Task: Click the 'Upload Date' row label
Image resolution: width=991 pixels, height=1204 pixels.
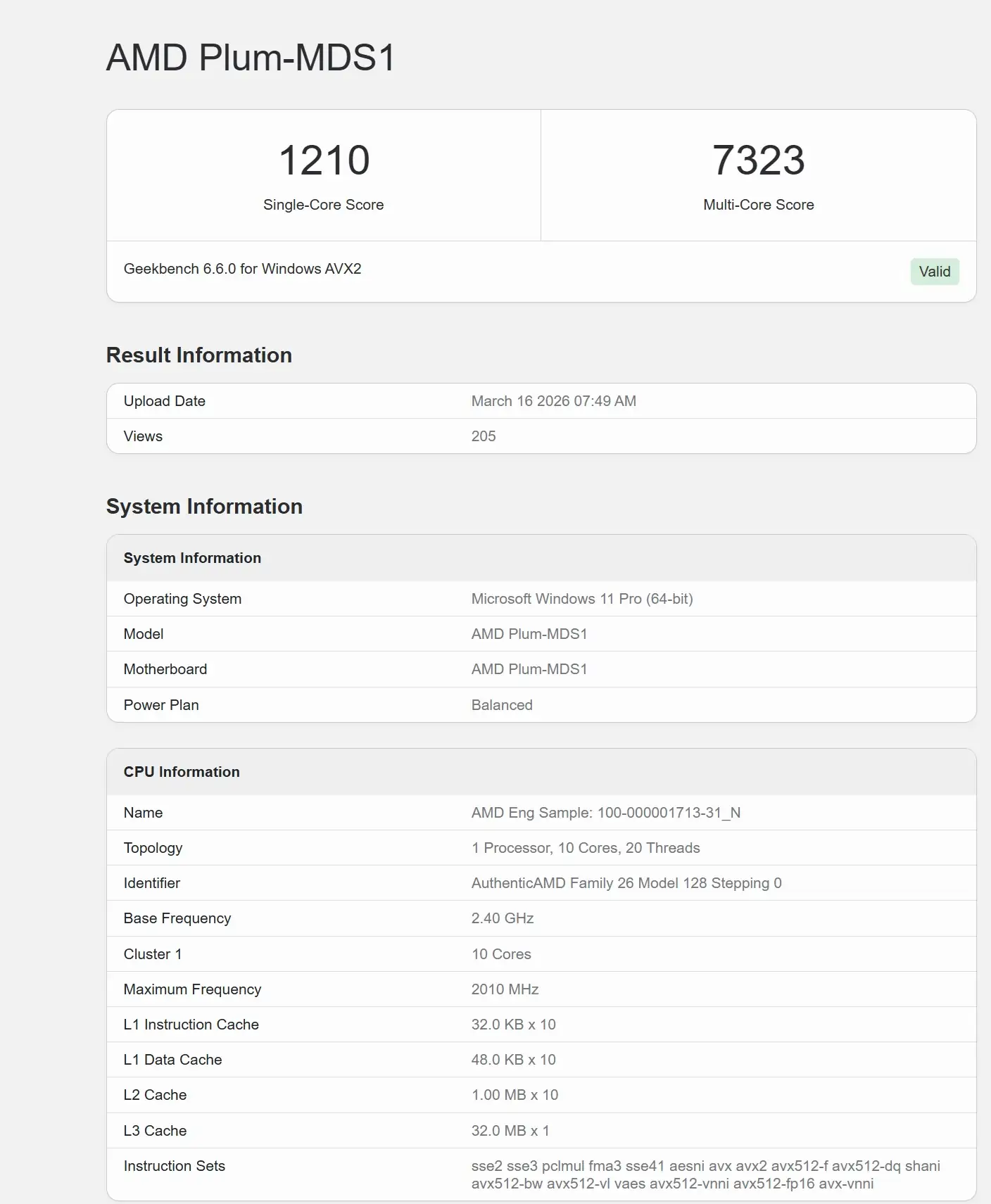Action: point(165,401)
